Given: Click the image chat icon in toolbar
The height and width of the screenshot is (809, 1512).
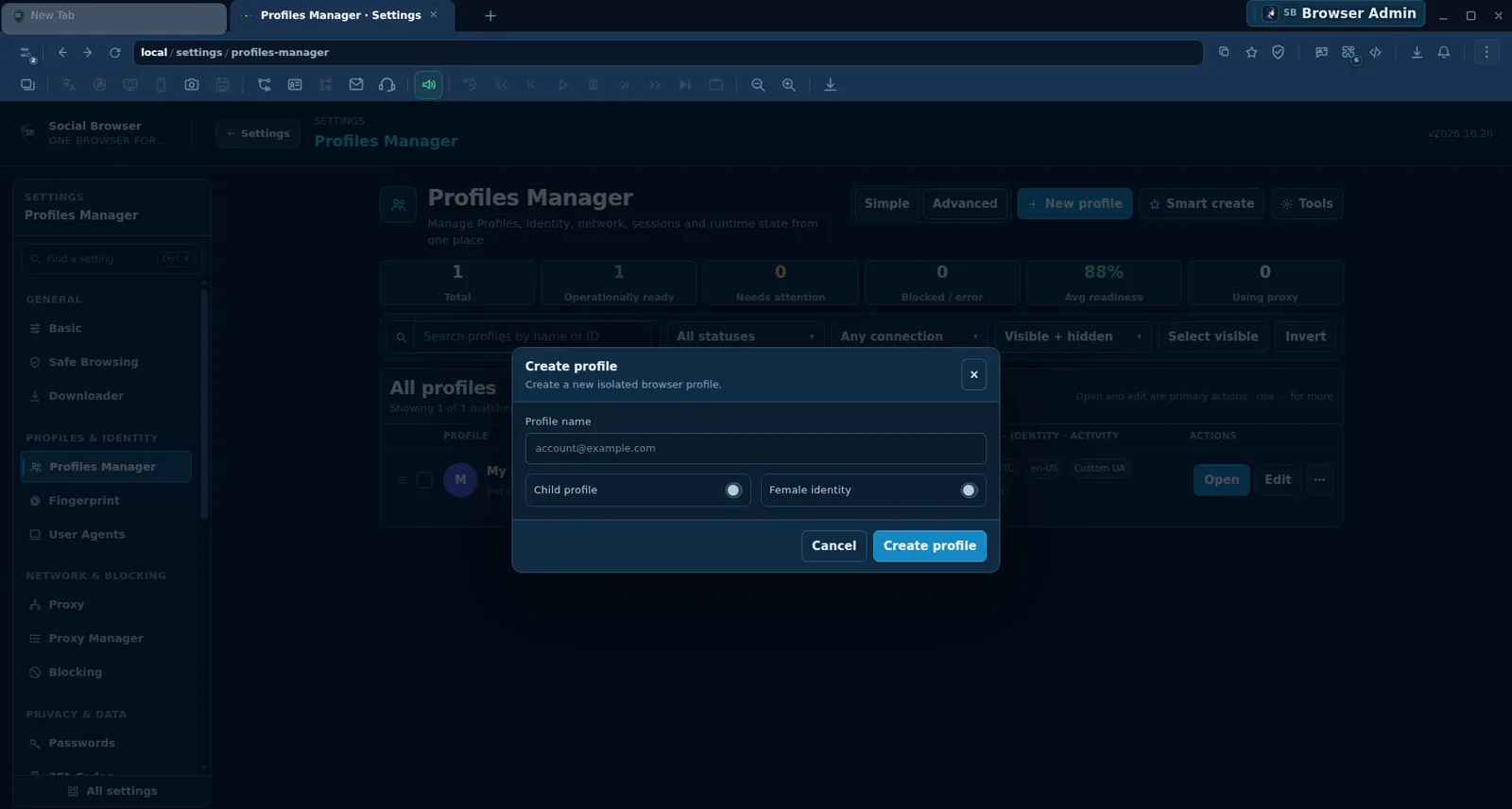Looking at the screenshot, I should (x=1321, y=53).
